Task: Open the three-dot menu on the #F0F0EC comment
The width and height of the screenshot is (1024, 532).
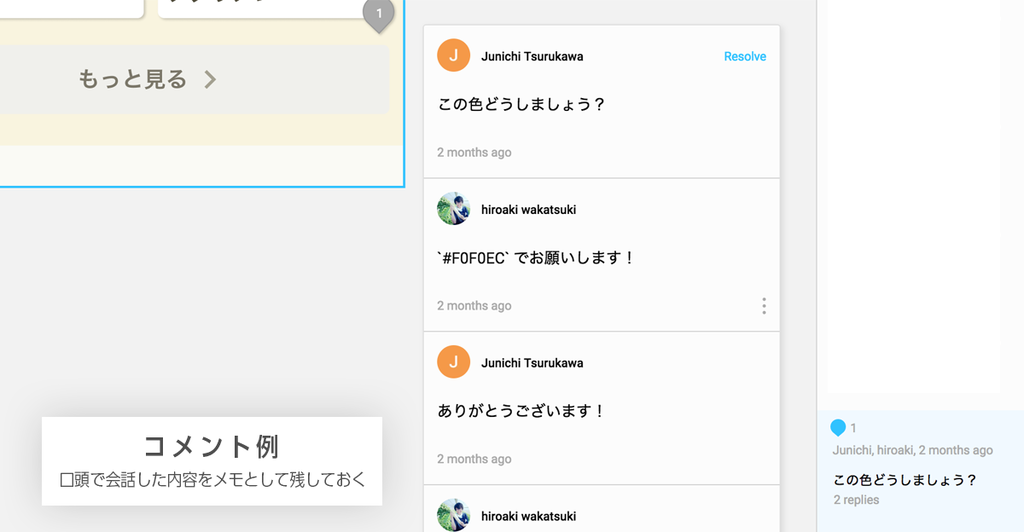Action: point(763,306)
